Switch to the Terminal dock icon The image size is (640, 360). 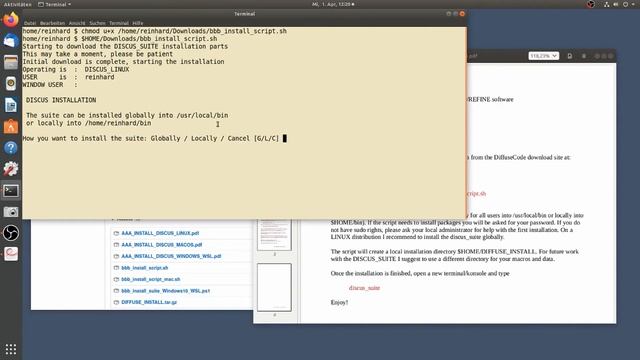coord(11,191)
